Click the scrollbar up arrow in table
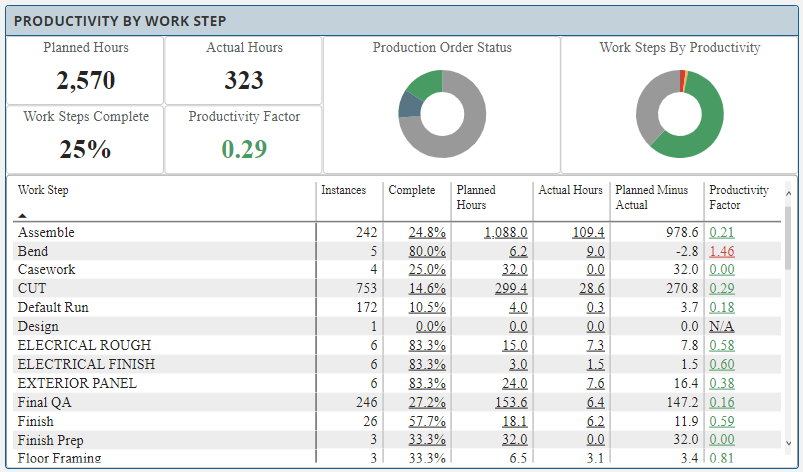Screen dimensions: 803x472 tap(788, 191)
